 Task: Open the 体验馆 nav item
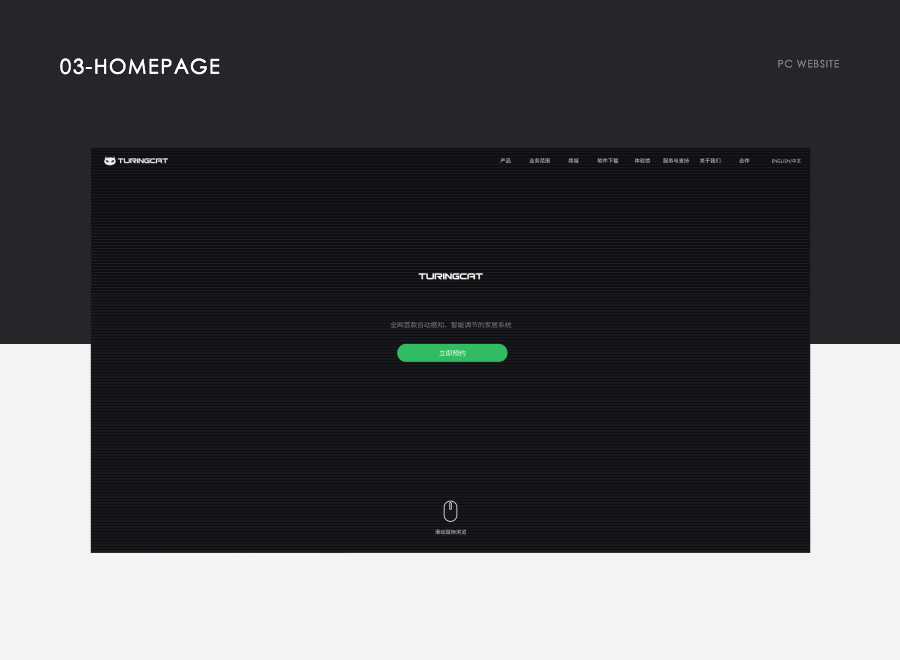pyautogui.click(x=642, y=161)
